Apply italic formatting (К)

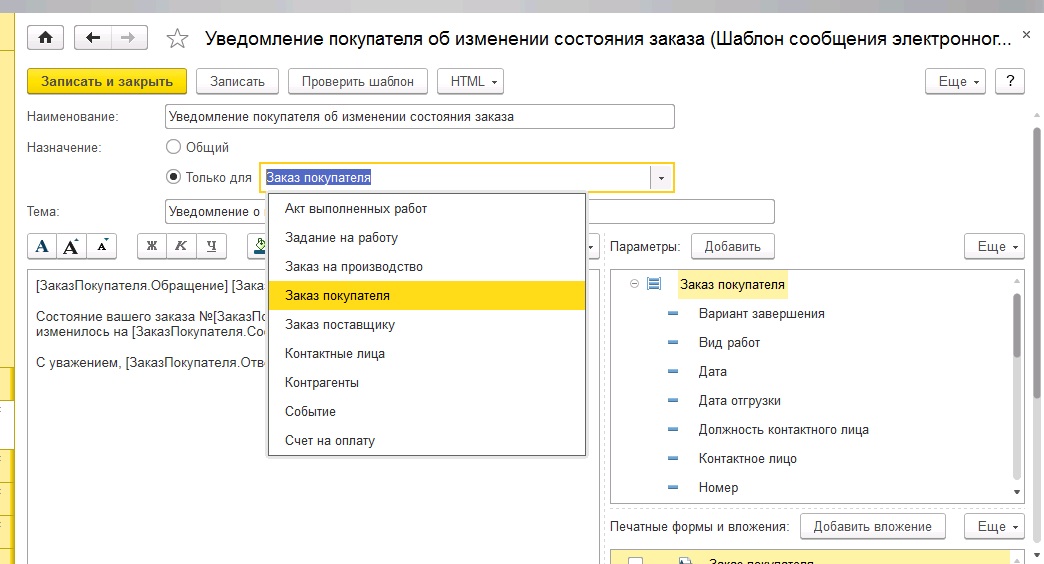(181, 246)
